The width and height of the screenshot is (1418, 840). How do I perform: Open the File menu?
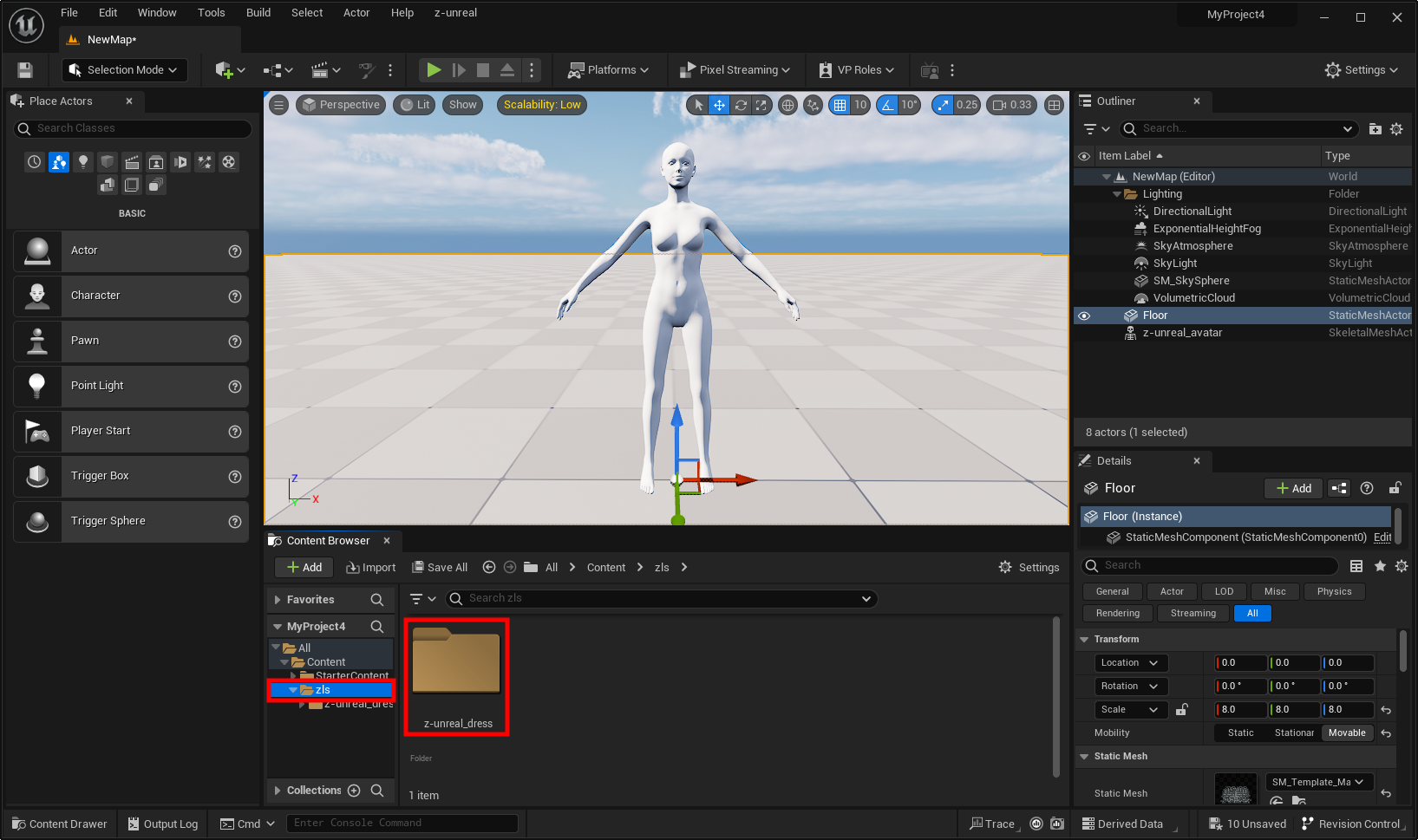69,13
